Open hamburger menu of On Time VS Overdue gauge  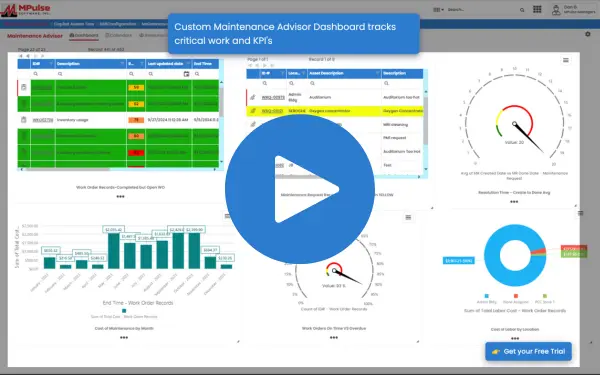408,217
